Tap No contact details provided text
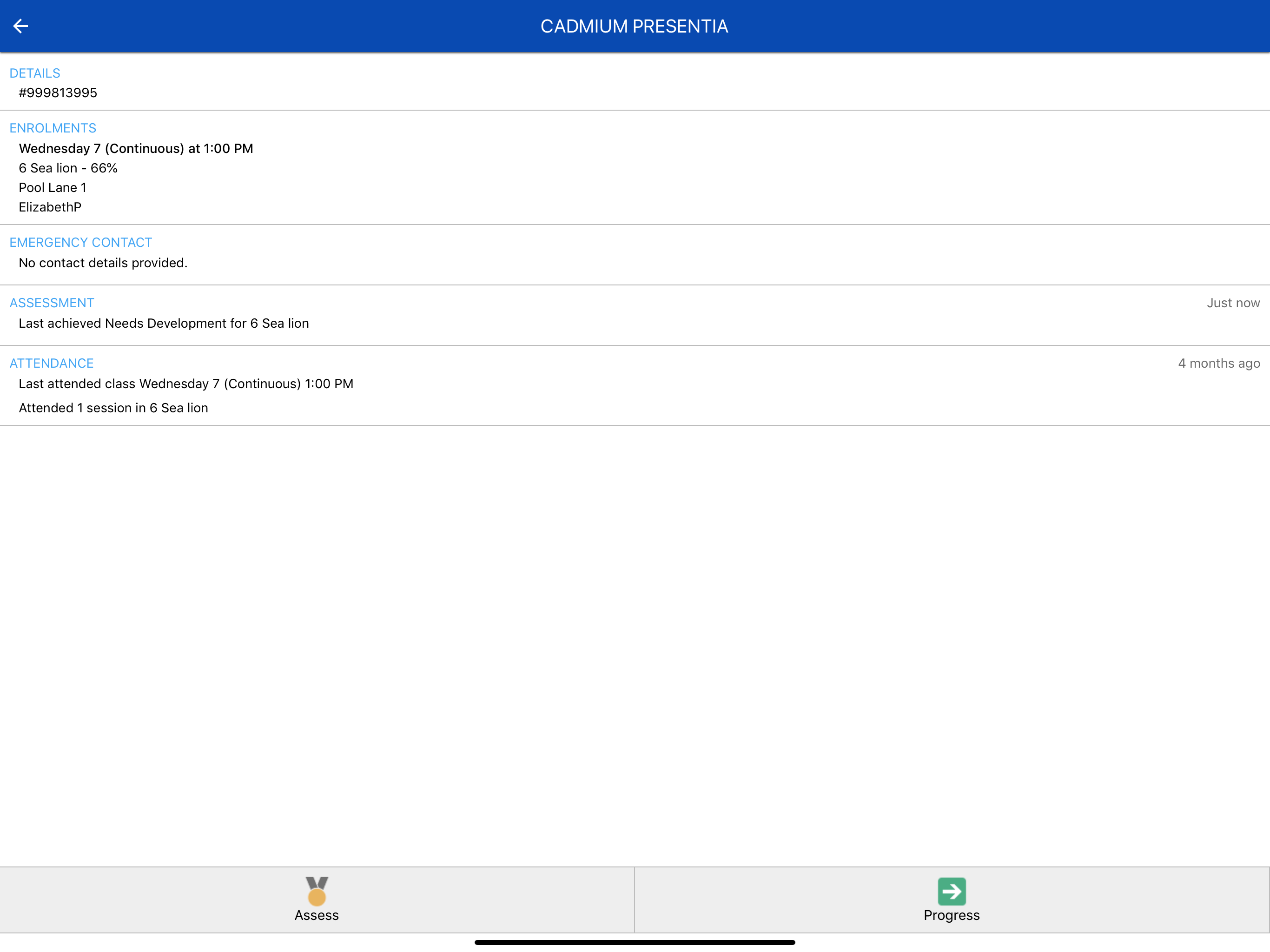 (x=103, y=263)
